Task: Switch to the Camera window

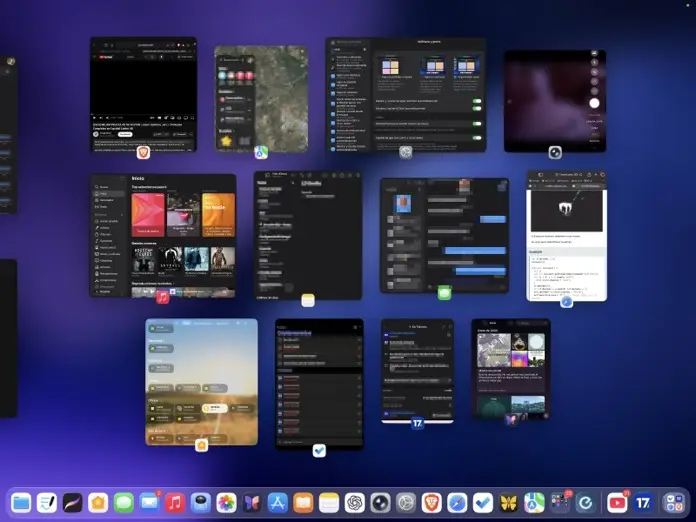Action: (555, 101)
